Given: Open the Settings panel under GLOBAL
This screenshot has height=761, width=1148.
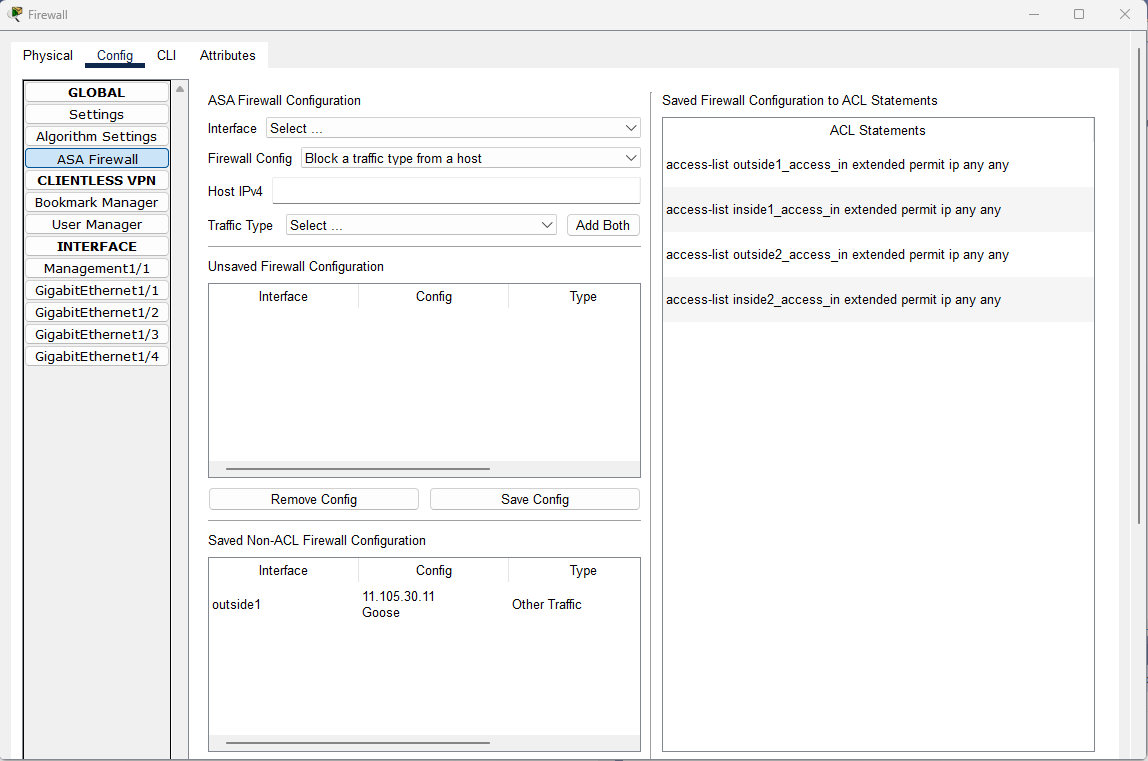Looking at the screenshot, I should 96,114.
